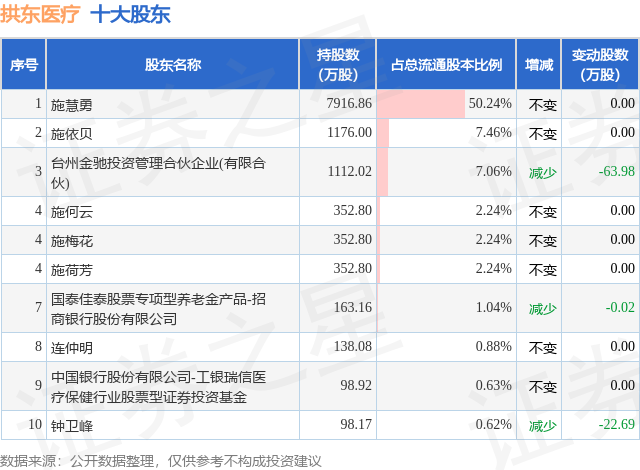Click the 7.46% ratio value
Image resolution: width=640 pixels, height=470 pixels.
[x=493, y=132]
